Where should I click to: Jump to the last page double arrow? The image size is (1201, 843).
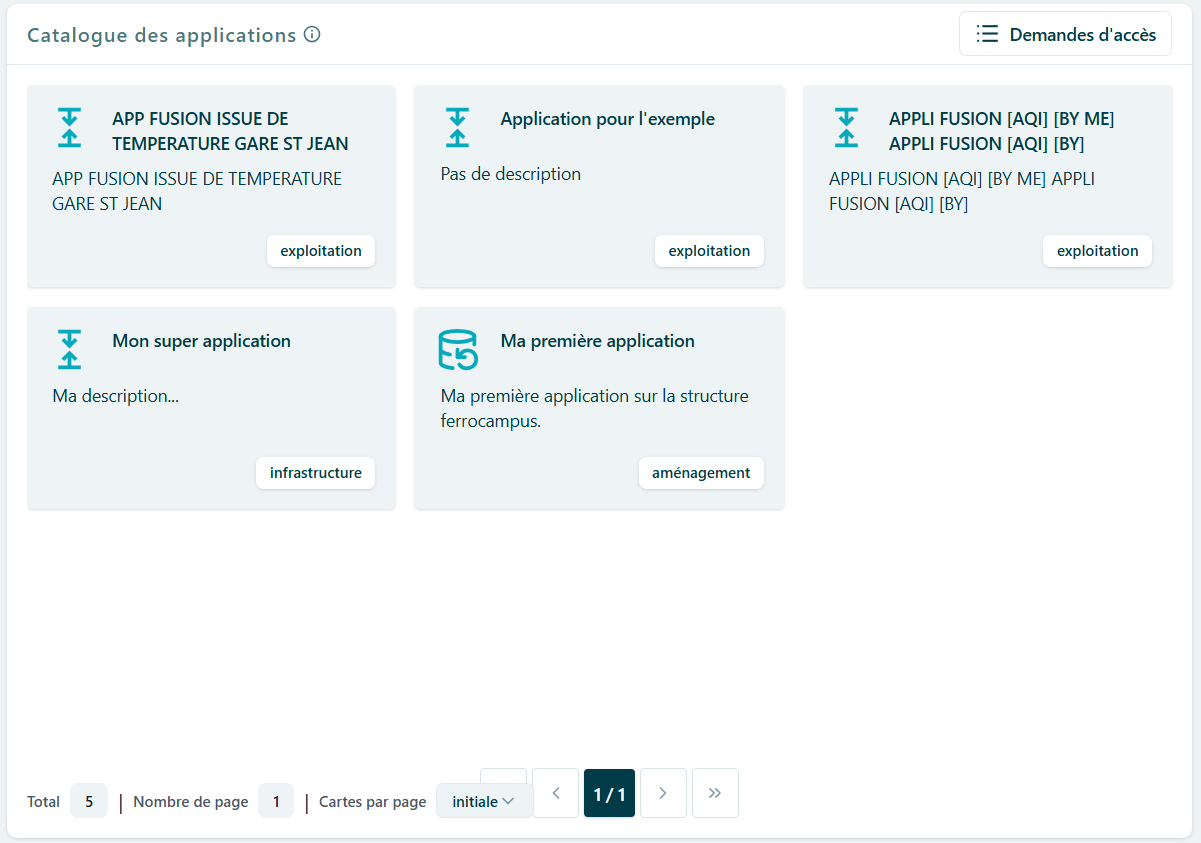point(715,793)
